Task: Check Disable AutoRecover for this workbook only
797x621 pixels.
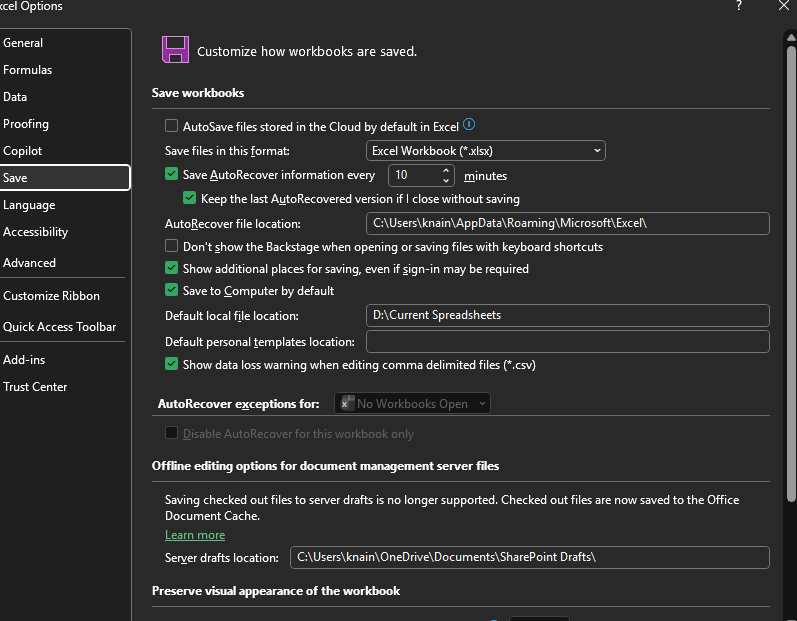Action: pos(171,433)
